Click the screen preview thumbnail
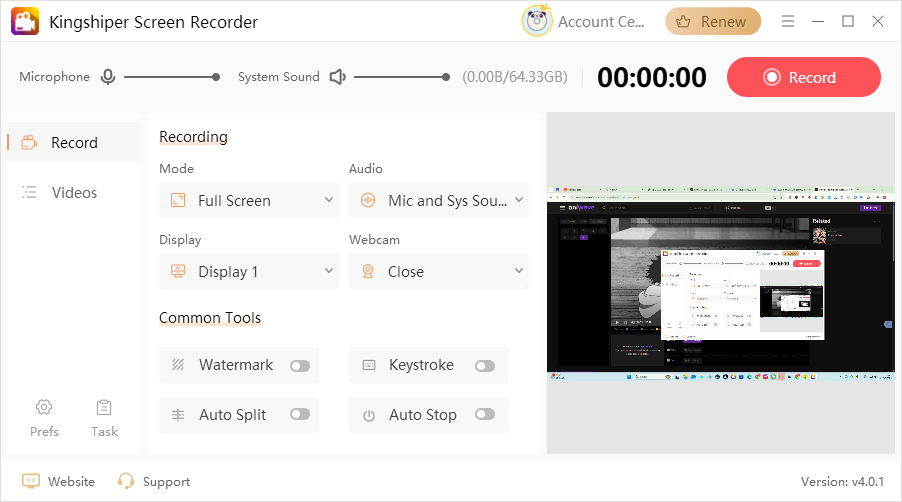Screen dimensions: 902x502 tap(721, 283)
